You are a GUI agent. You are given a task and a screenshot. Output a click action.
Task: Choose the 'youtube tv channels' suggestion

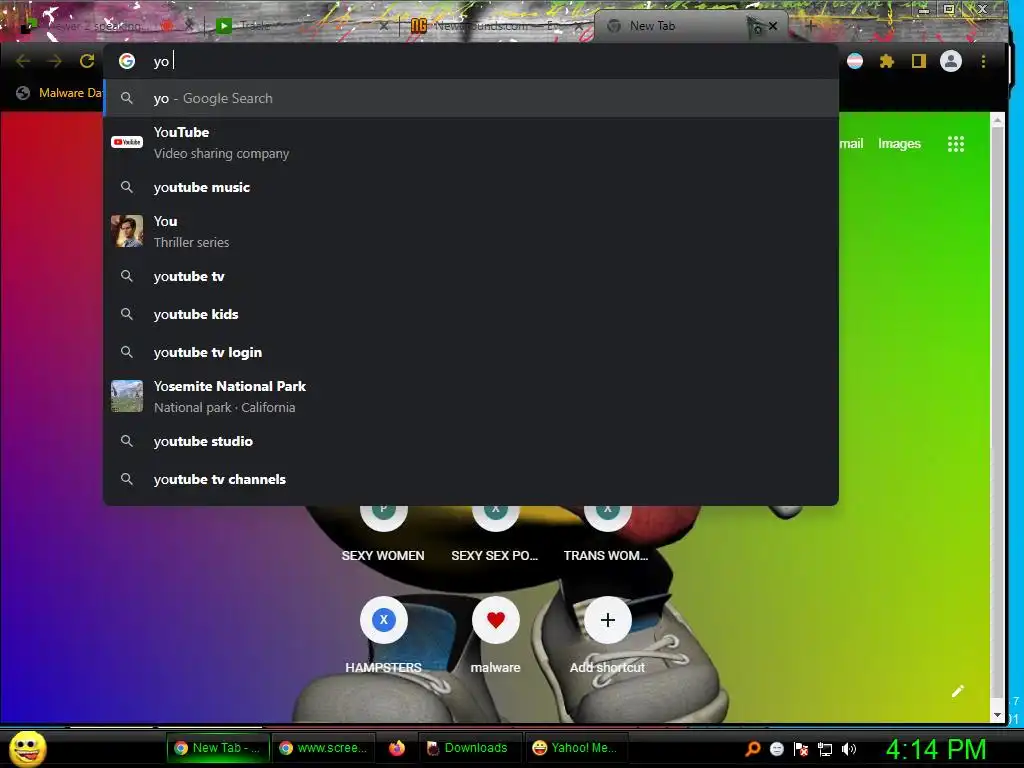click(x=471, y=479)
